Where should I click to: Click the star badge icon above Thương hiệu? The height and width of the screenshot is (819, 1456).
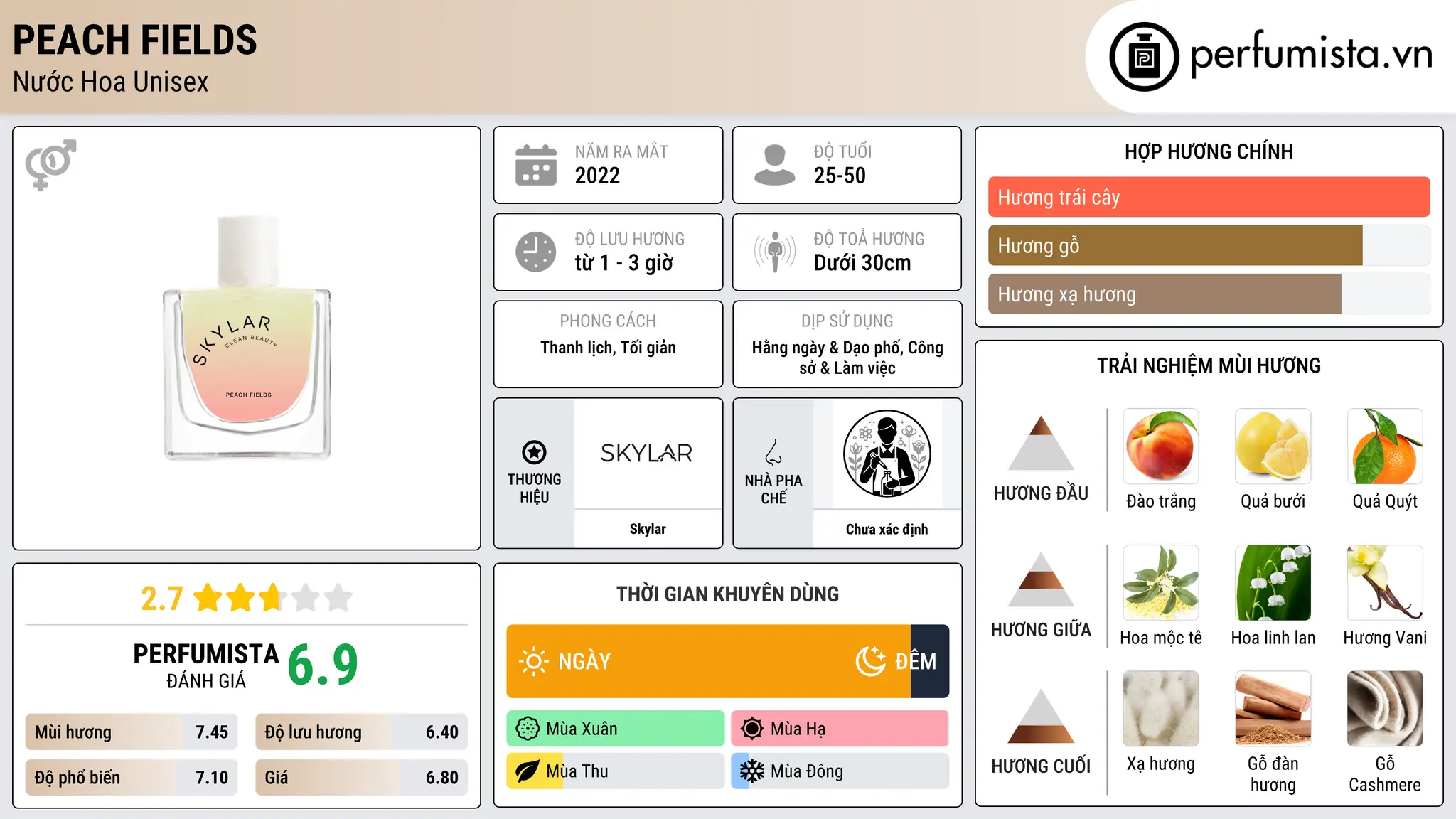pyautogui.click(x=534, y=451)
